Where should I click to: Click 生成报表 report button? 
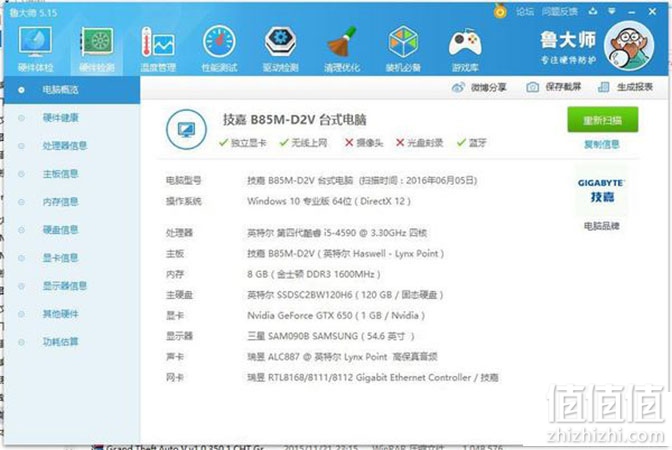coord(625,87)
